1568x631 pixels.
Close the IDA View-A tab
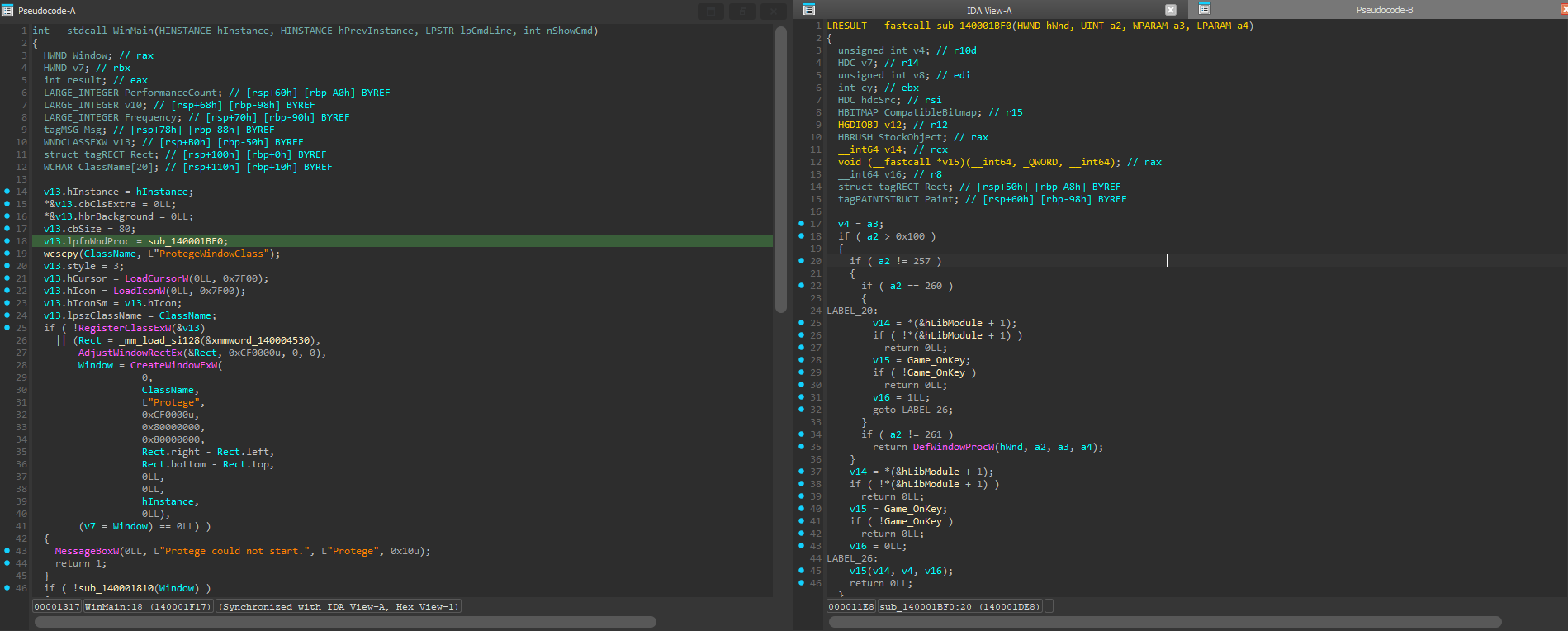click(x=1171, y=10)
